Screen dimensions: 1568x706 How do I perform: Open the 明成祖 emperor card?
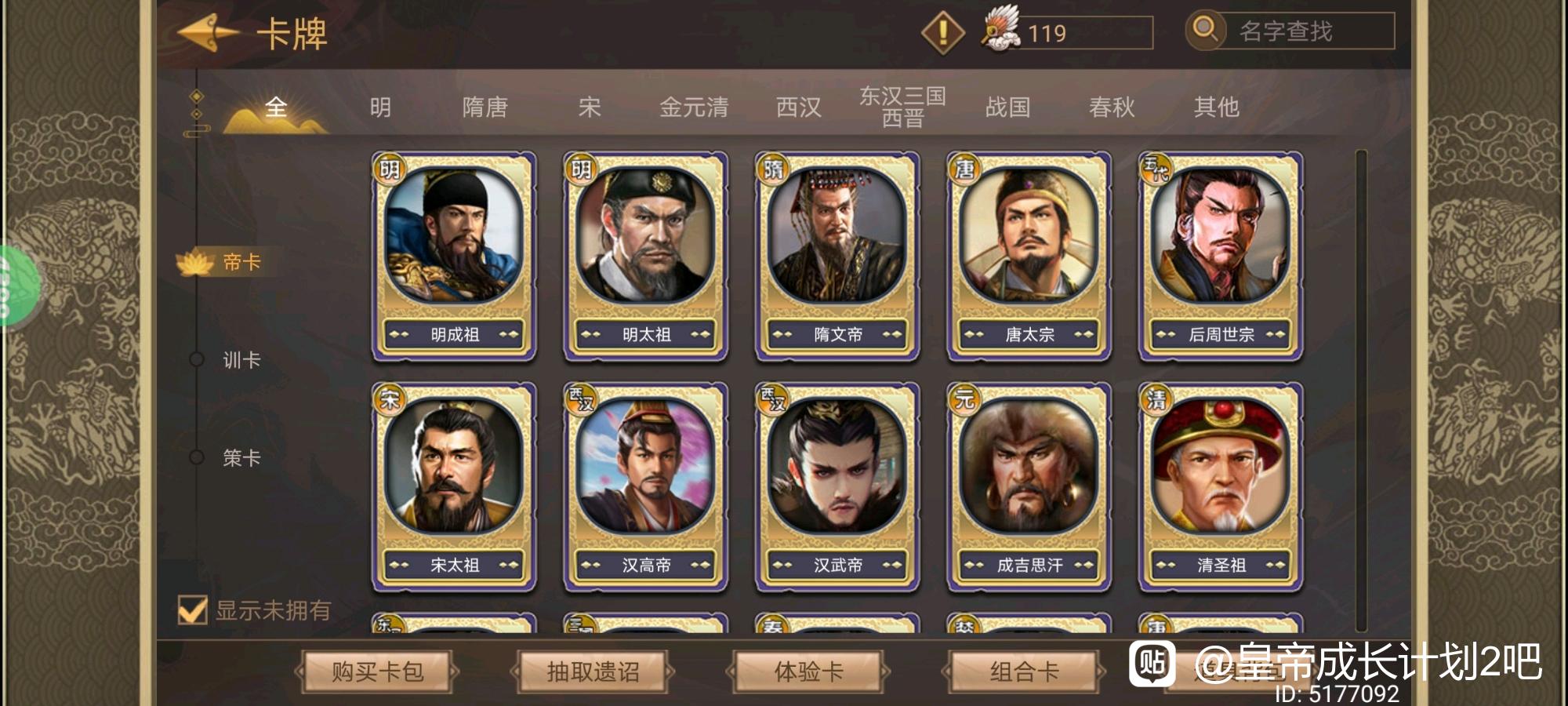(454, 257)
